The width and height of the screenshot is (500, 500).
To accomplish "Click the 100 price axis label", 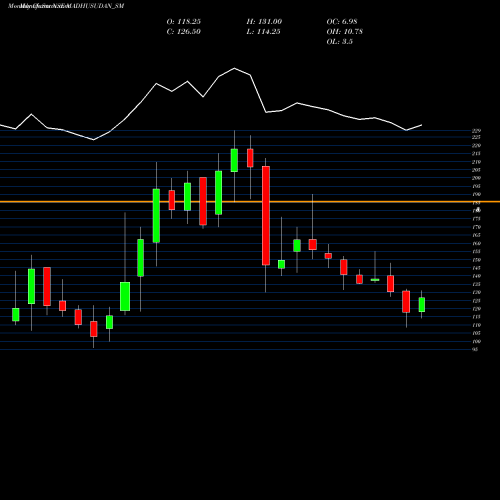I will pos(476,342).
